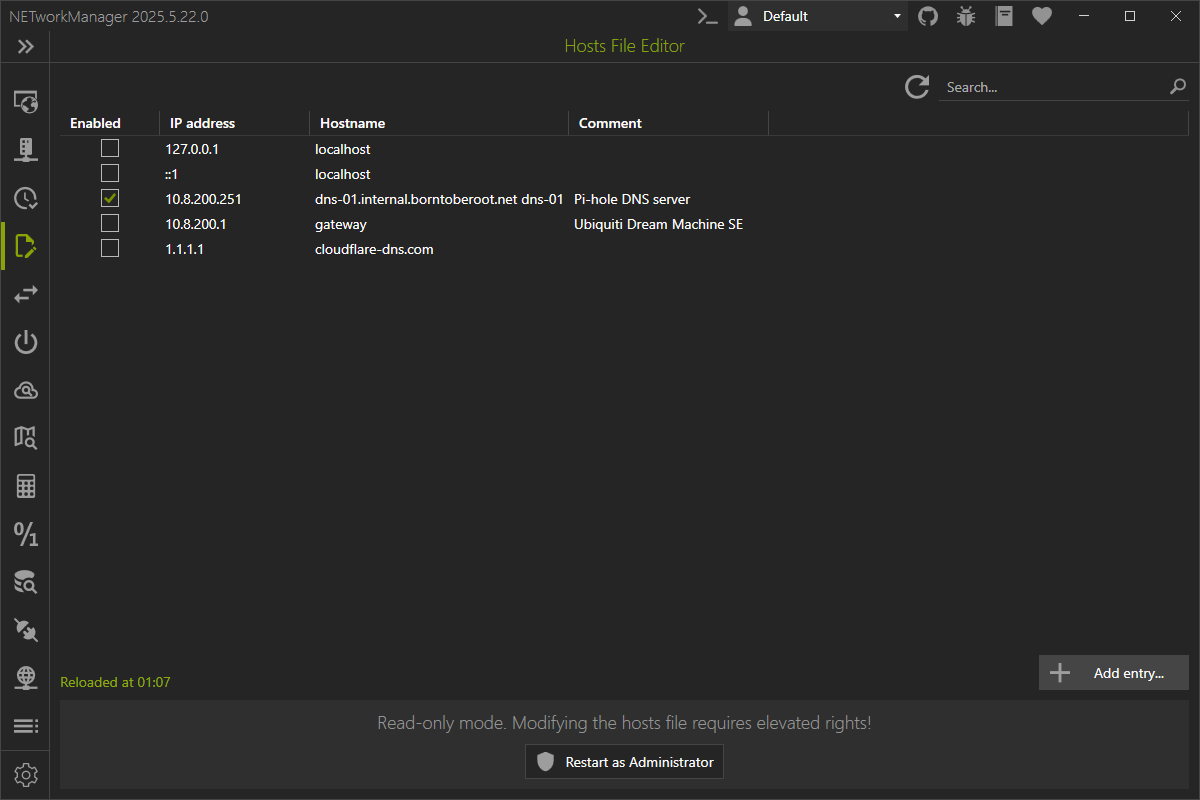Viewport: 1200px width, 800px height.
Task: Expand the sidebar with double chevron
Action: click(x=26, y=47)
